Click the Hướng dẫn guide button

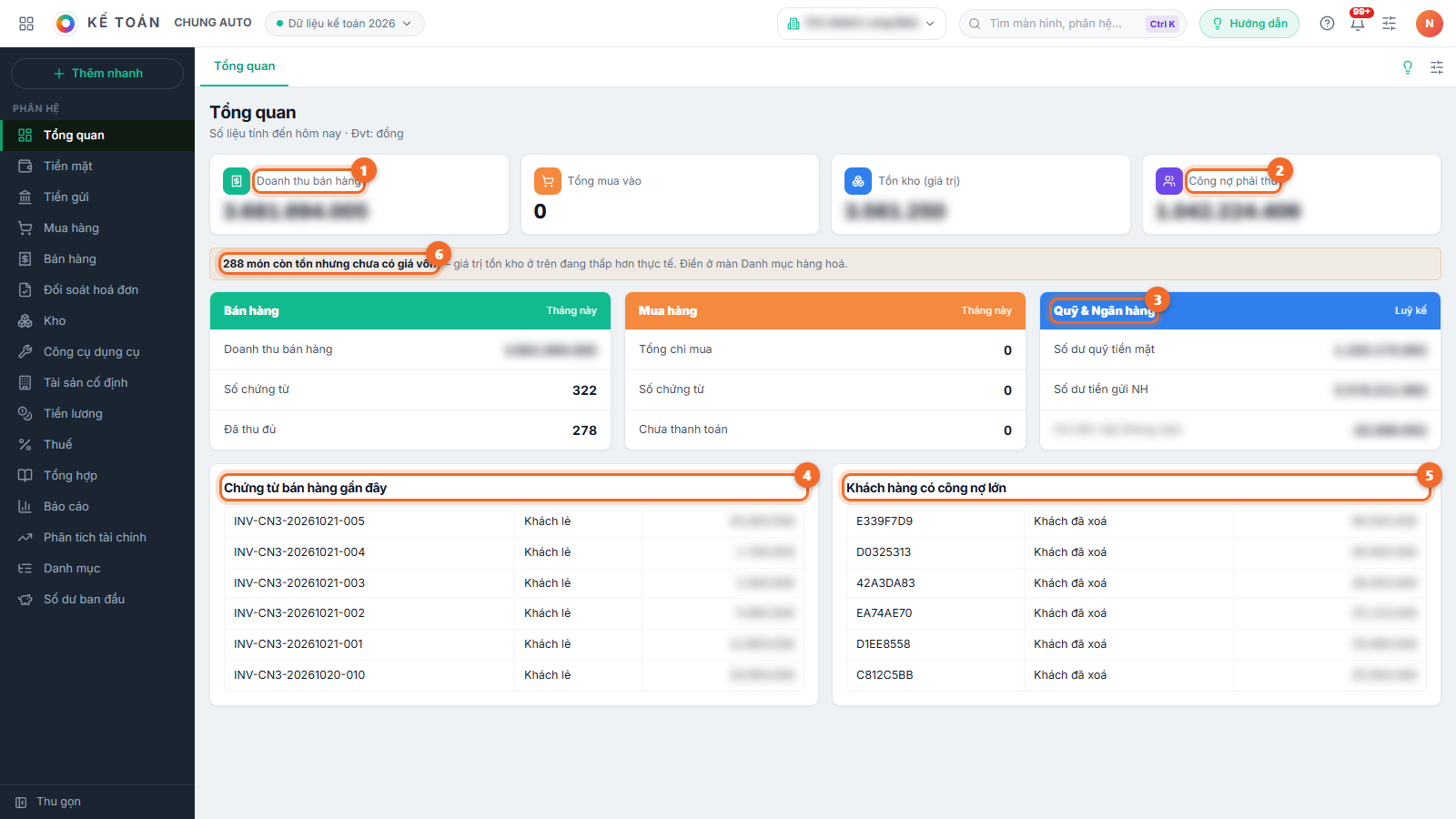pyautogui.click(x=1249, y=24)
